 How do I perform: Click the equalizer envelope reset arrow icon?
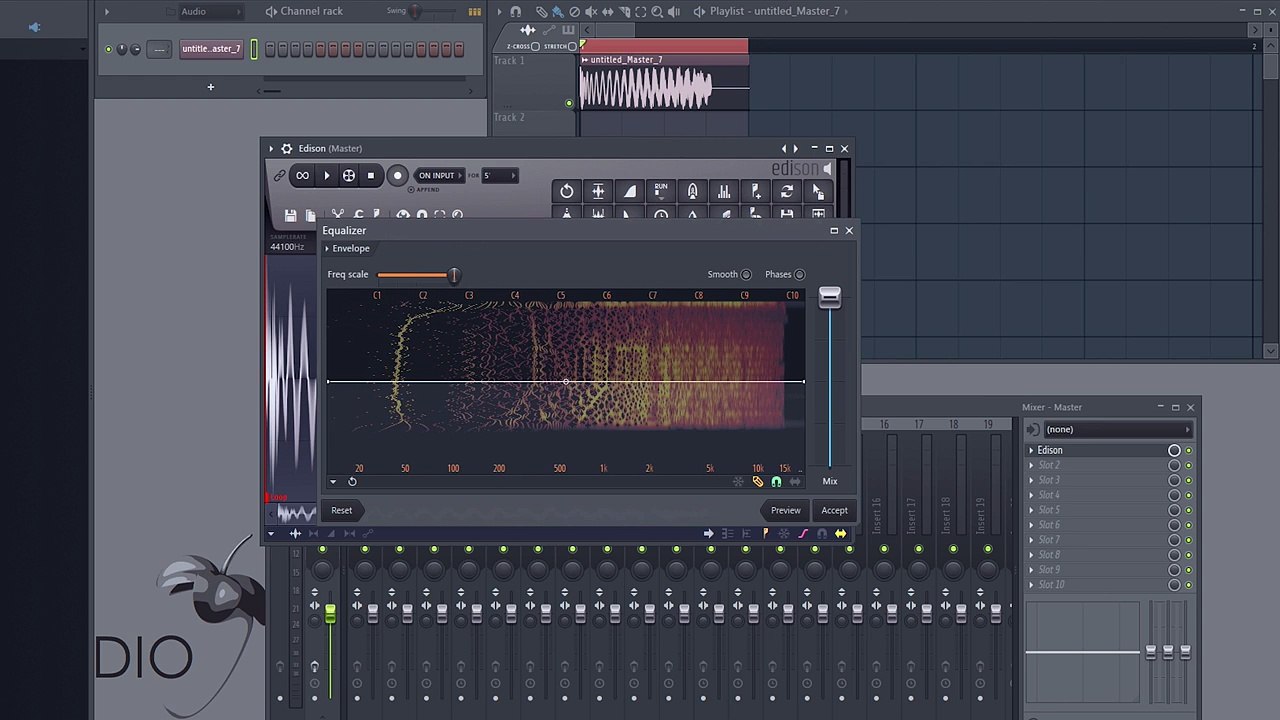pyautogui.click(x=352, y=482)
